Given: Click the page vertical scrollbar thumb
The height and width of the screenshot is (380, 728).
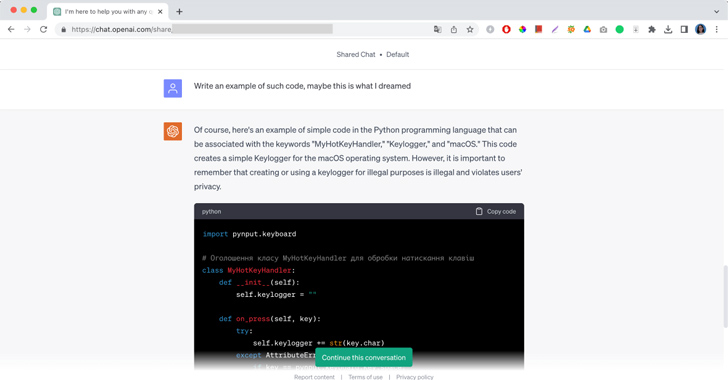Looking at the screenshot, I should pyautogui.click(x=724, y=295).
